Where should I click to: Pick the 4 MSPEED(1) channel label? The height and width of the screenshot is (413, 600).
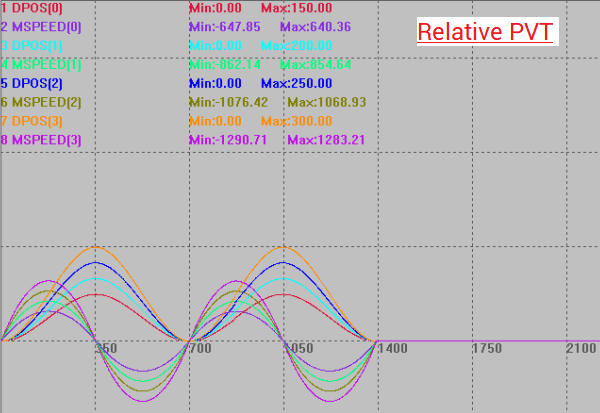pyautogui.click(x=42, y=65)
